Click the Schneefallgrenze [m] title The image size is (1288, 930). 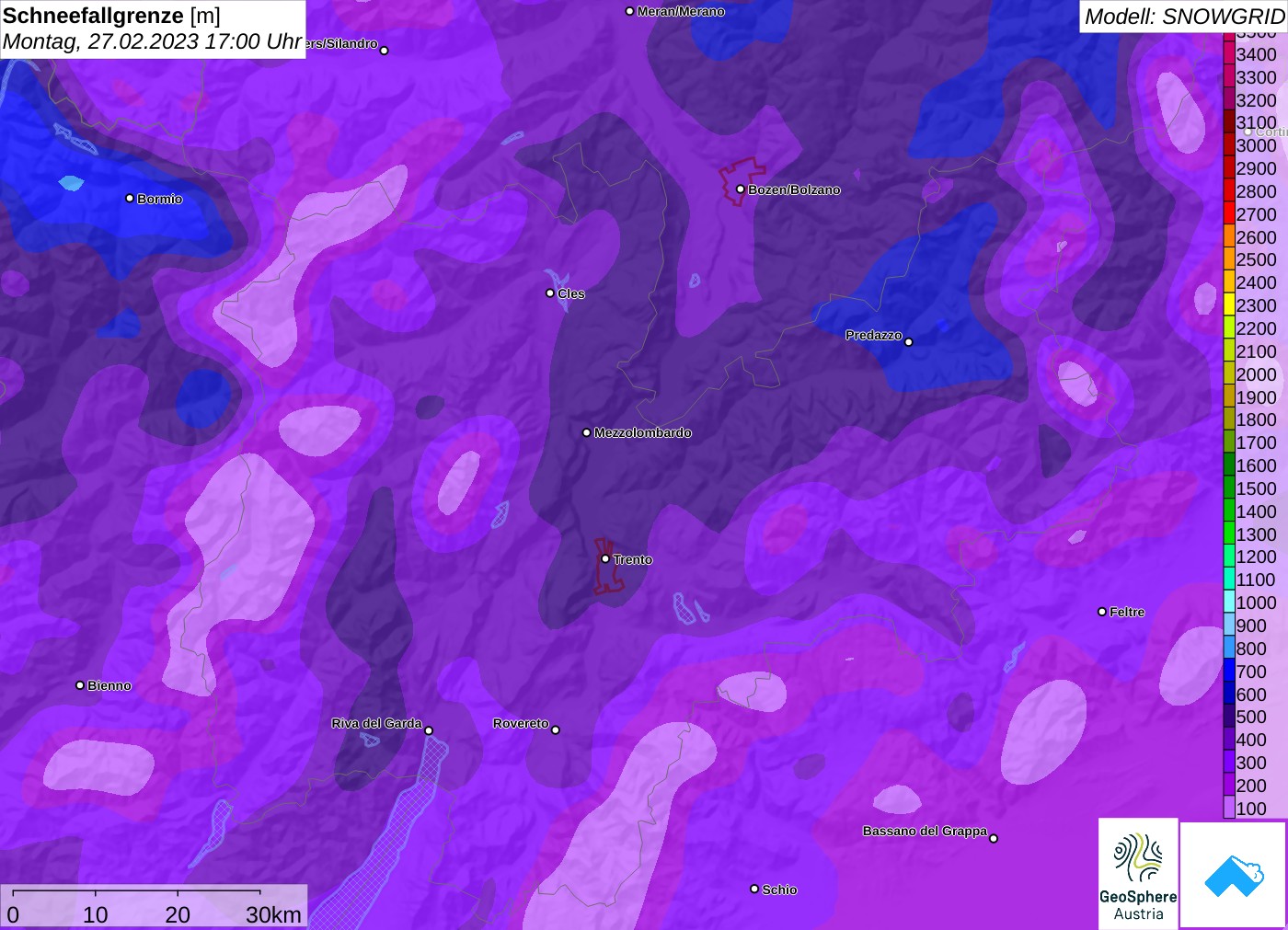(111, 16)
